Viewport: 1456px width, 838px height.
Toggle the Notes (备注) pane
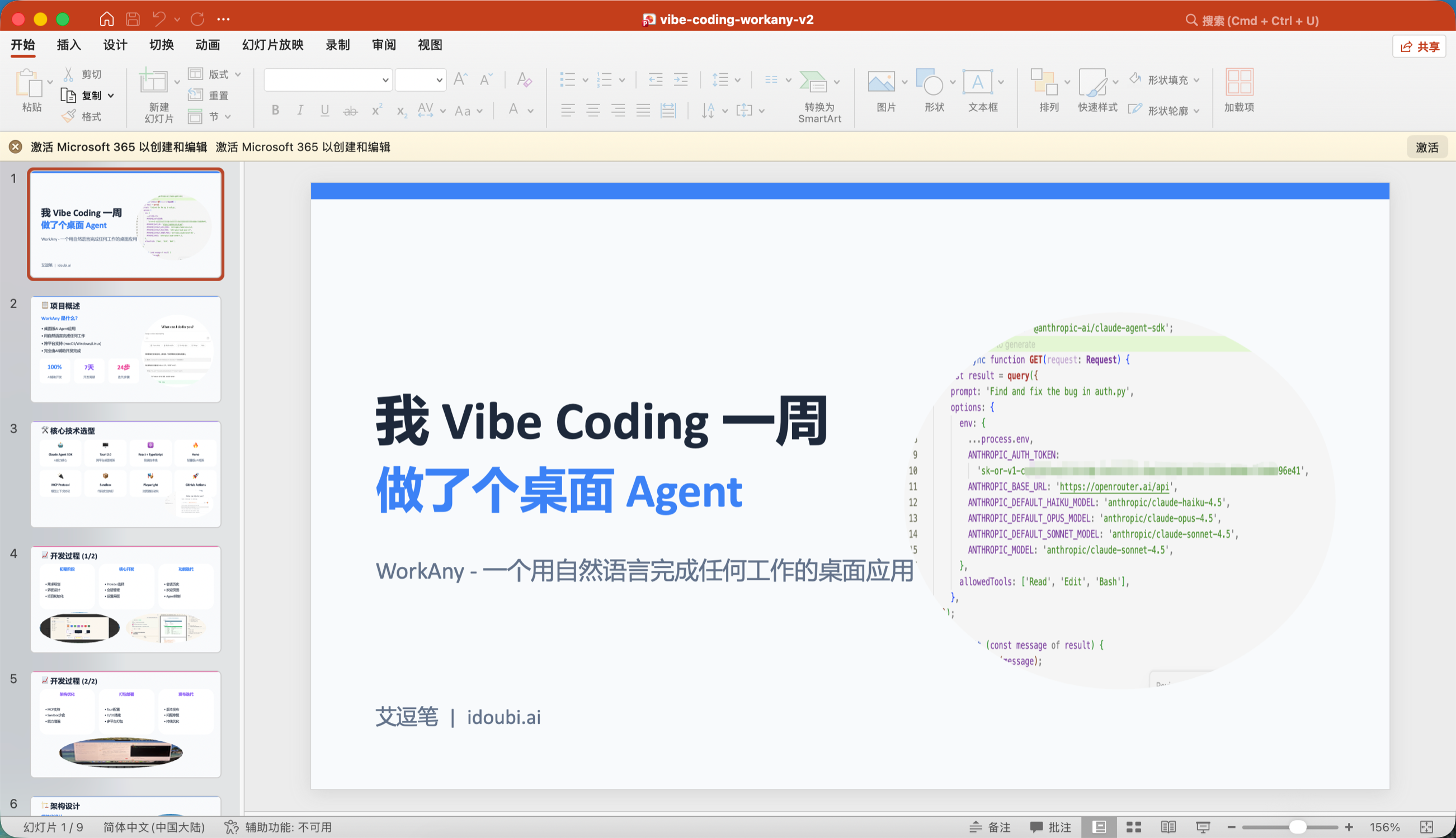pyautogui.click(x=989, y=827)
